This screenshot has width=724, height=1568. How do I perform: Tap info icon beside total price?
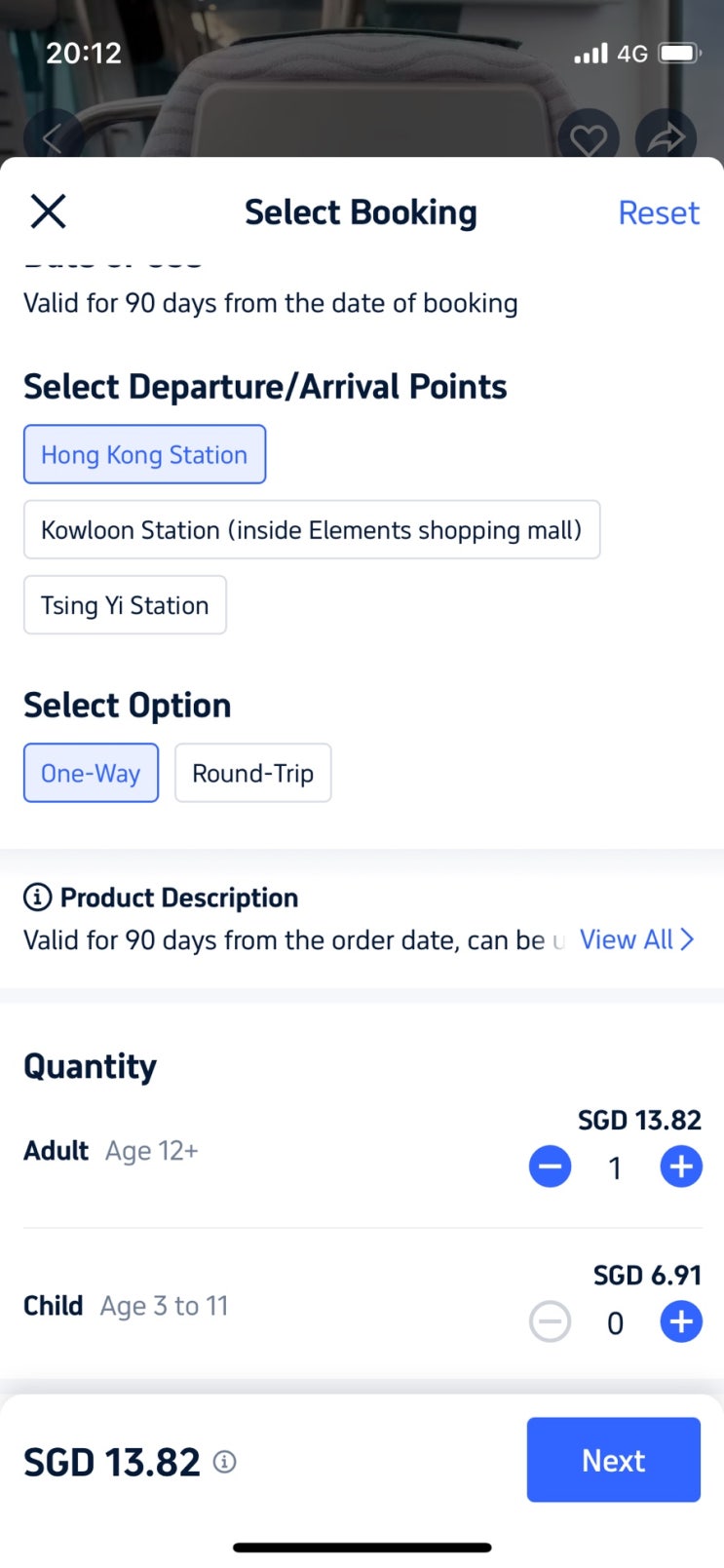click(x=225, y=1462)
